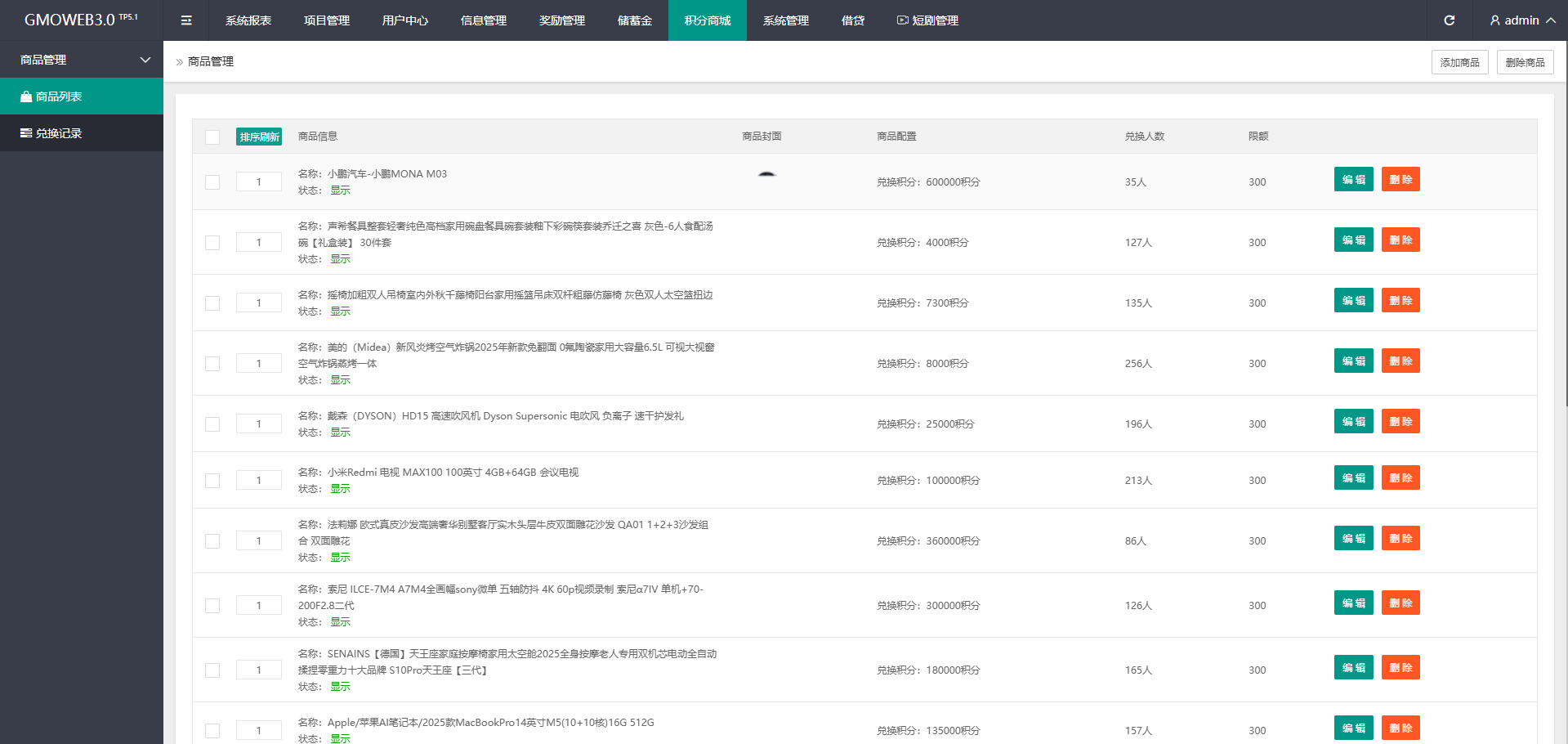Viewport: 1568px width, 744px height.
Task: Click the breadcrumb double-arrow icon
Action: pyautogui.click(x=179, y=62)
